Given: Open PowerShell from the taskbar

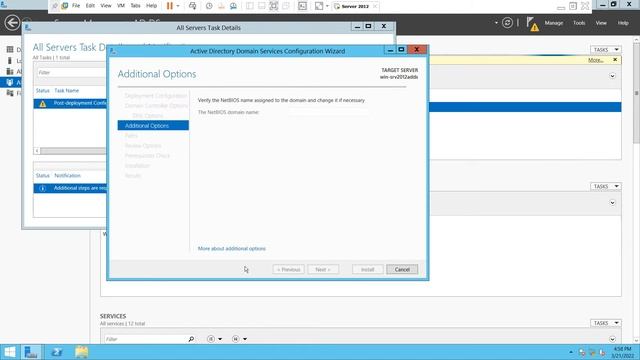Looking at the screenshot, I should coord(57,352).
